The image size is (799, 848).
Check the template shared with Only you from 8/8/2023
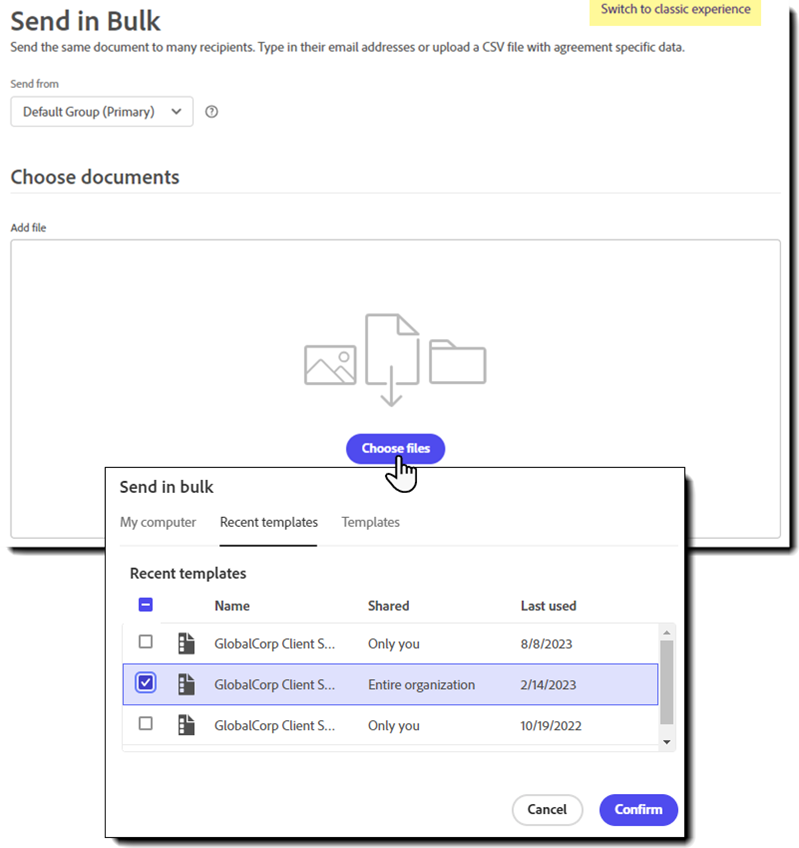coord(145,642)
